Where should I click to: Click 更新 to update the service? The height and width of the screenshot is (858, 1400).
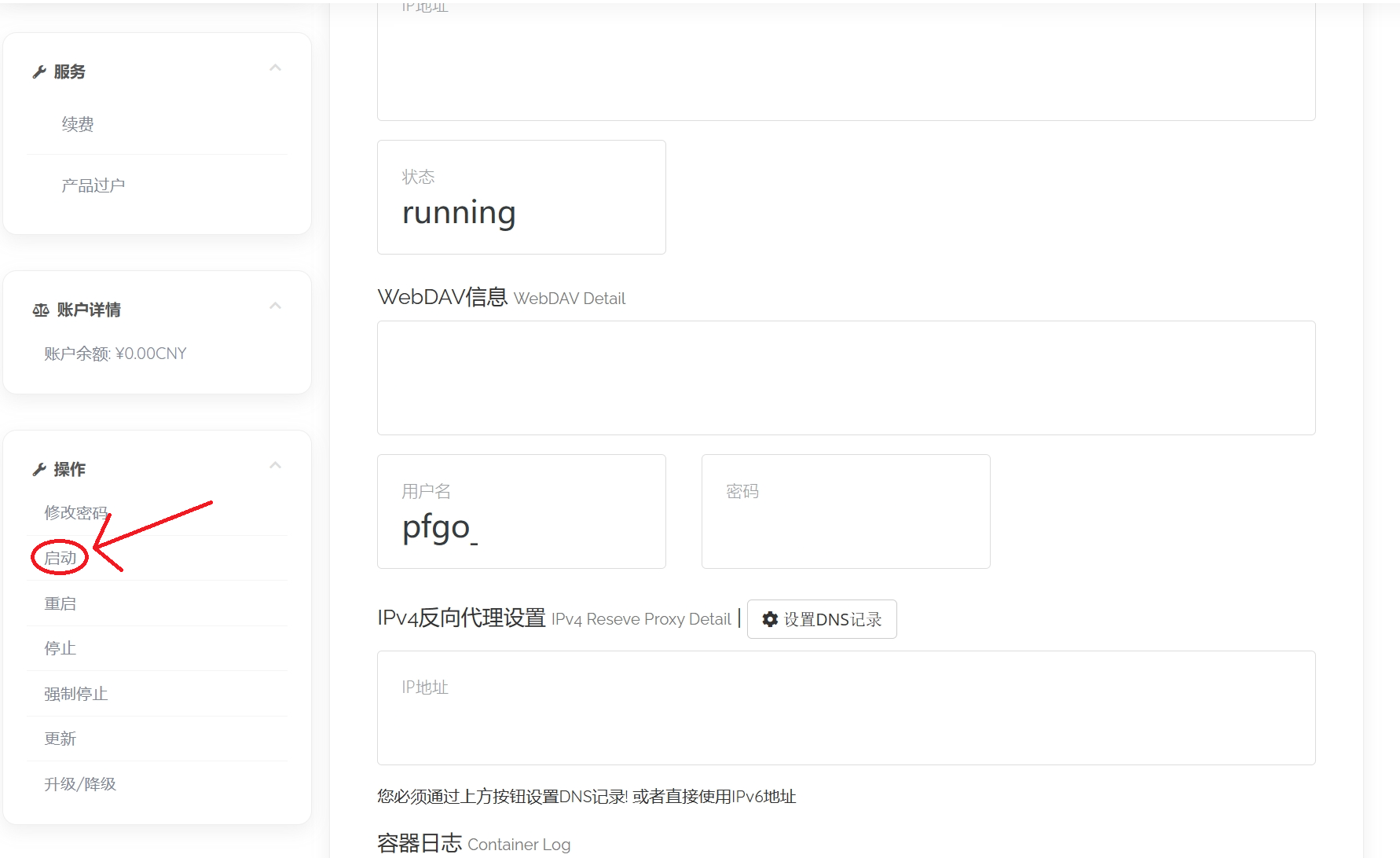(x=60, y=739)
